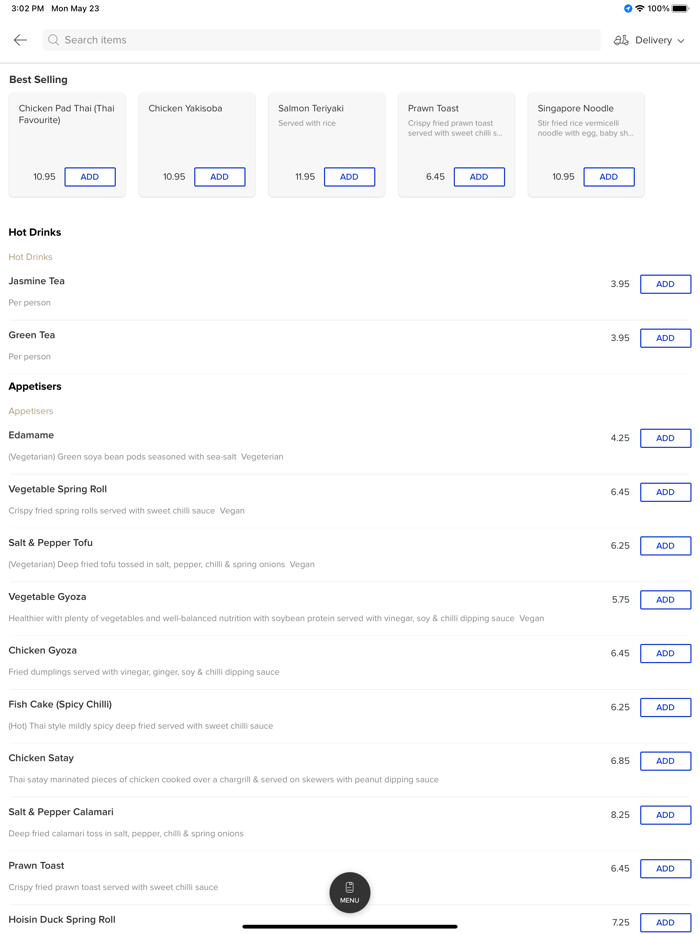The width and height of the screenshot is (700, 934).
Task: Select the Salt & Pepper Tofu name
Action: tap(51, 543)
